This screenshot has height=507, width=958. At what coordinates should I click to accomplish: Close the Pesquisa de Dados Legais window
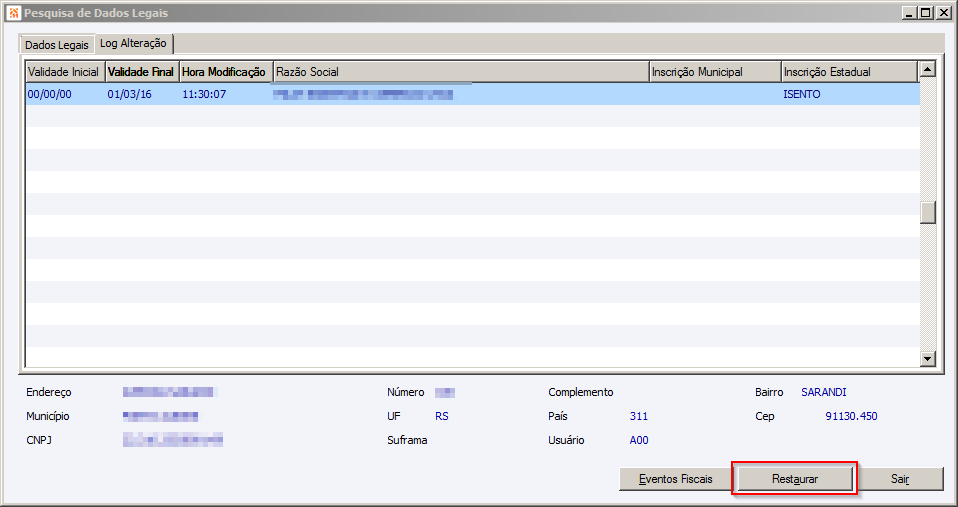(943, 12)
